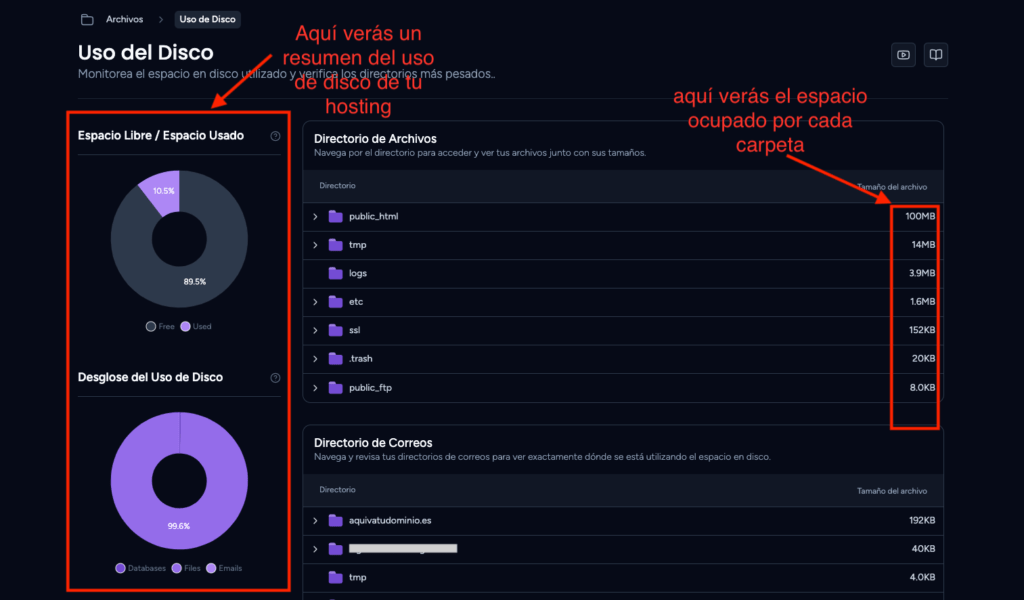Click folder icon of the redacted mail directory
Screen dimensions: 1024x600
pos(336,549)
